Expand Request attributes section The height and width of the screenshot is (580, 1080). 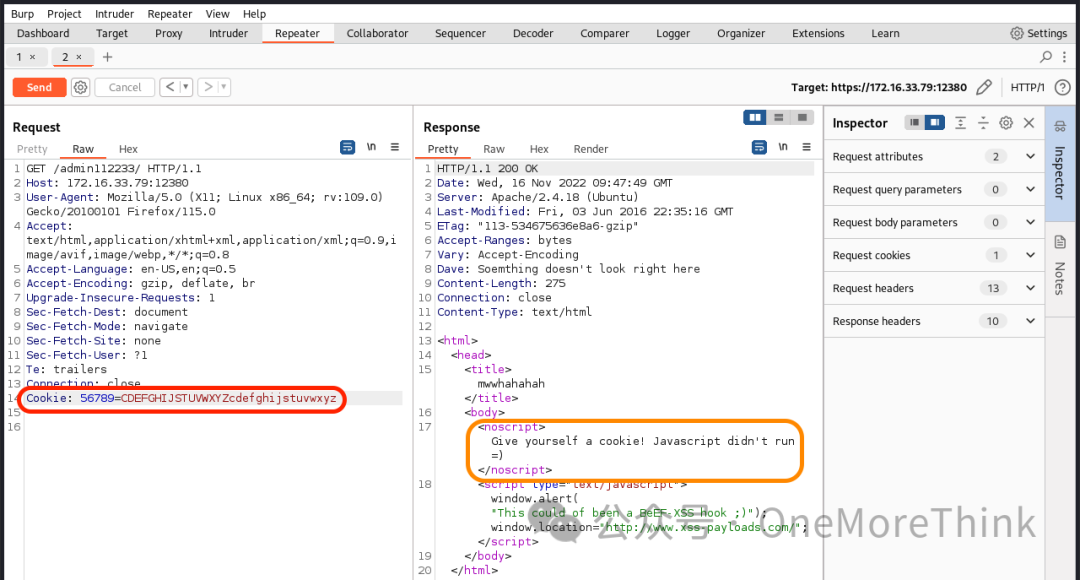pos(934,156)
